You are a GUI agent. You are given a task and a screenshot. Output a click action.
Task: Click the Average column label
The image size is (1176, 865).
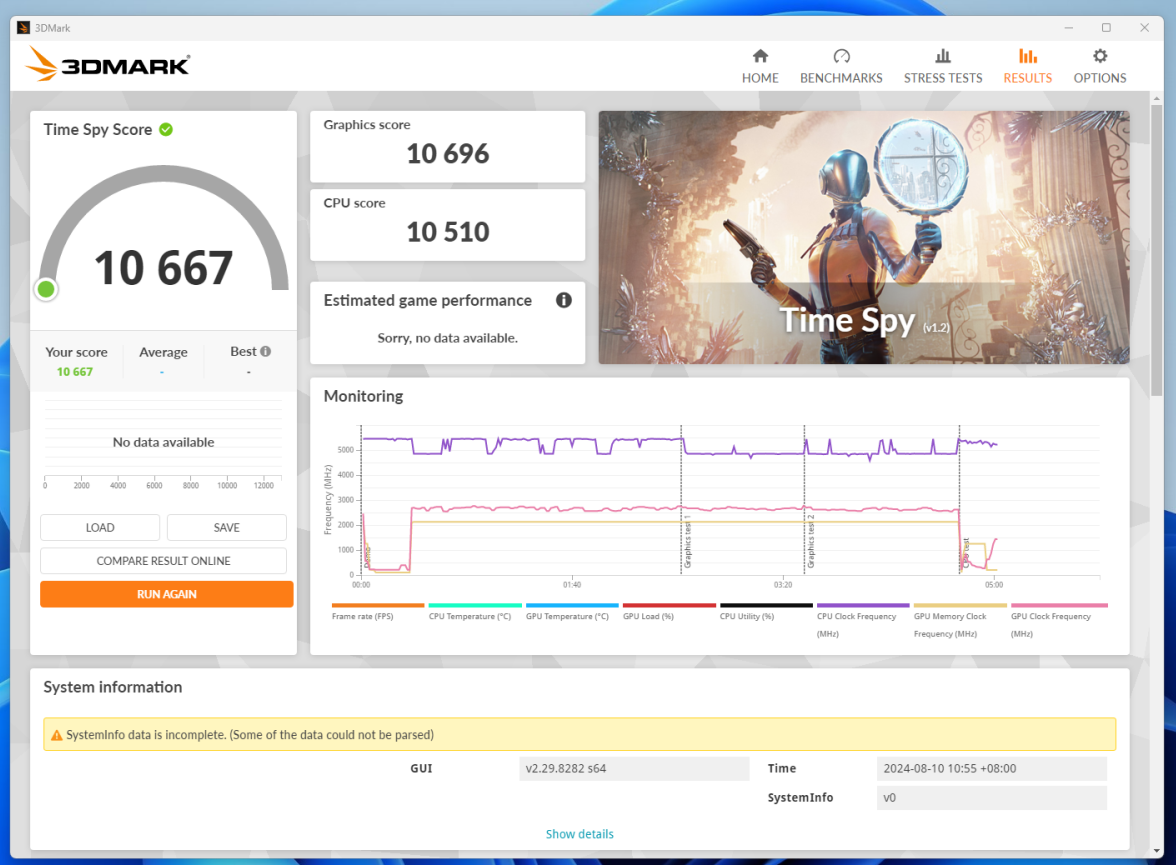pos(163,352)
